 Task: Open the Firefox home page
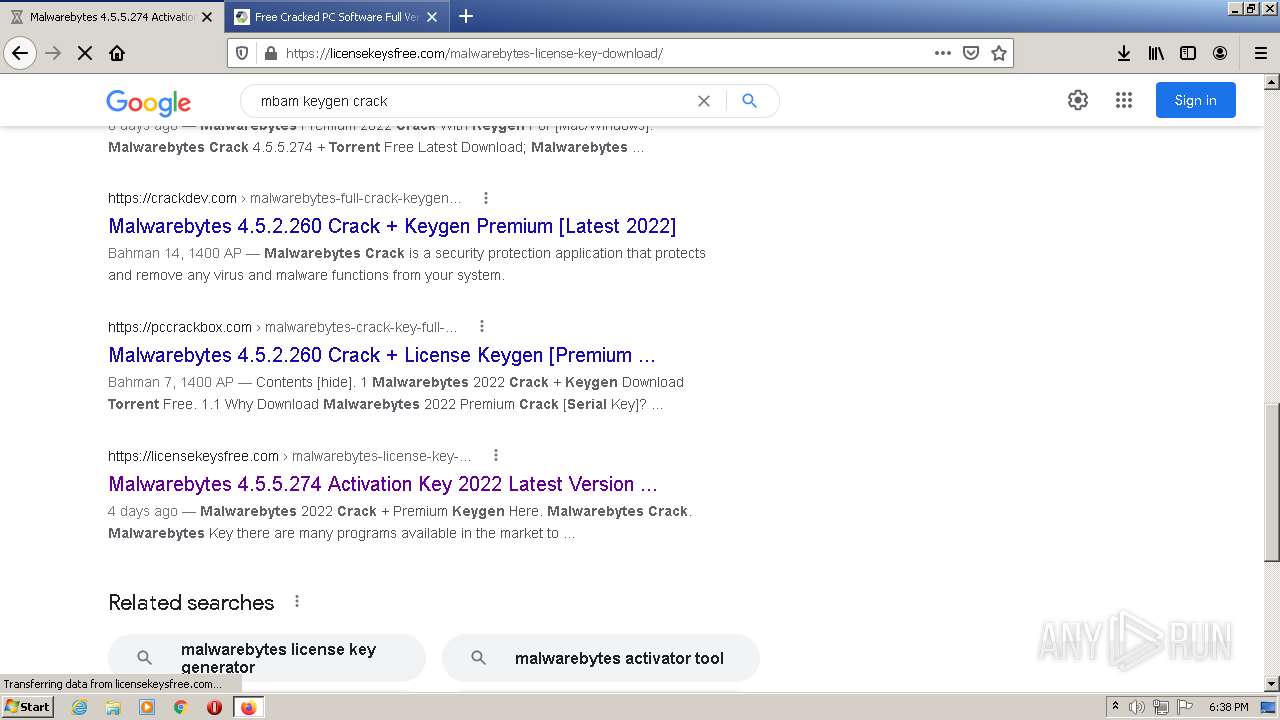click(x=117, y=53)
